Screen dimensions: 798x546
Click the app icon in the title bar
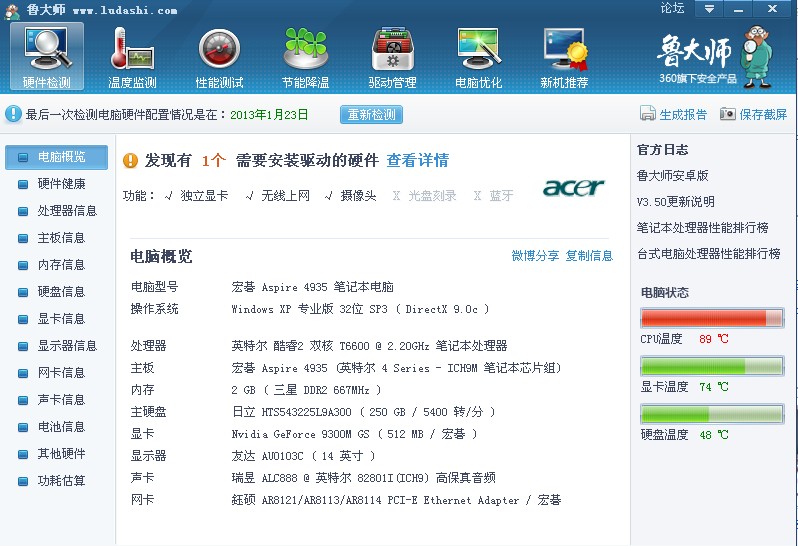coord(12,11)
